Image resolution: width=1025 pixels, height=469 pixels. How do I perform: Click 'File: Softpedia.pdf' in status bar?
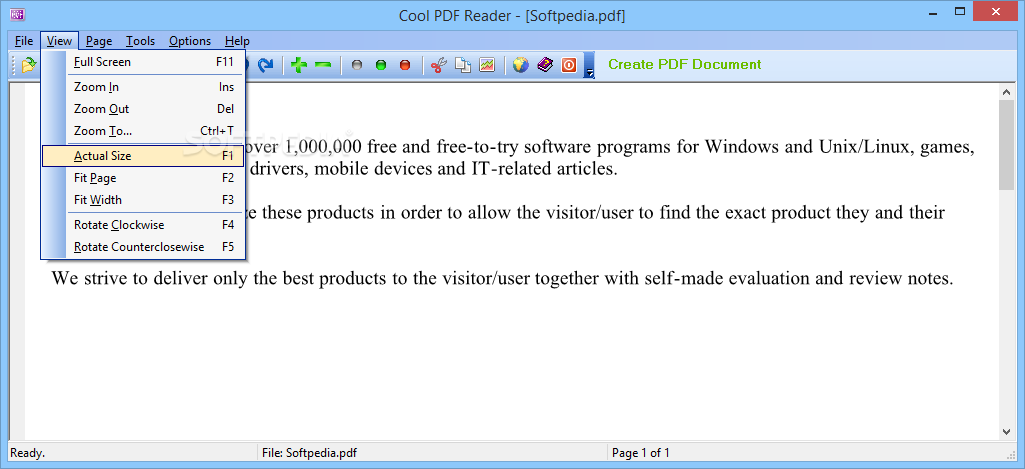[309, 453]
